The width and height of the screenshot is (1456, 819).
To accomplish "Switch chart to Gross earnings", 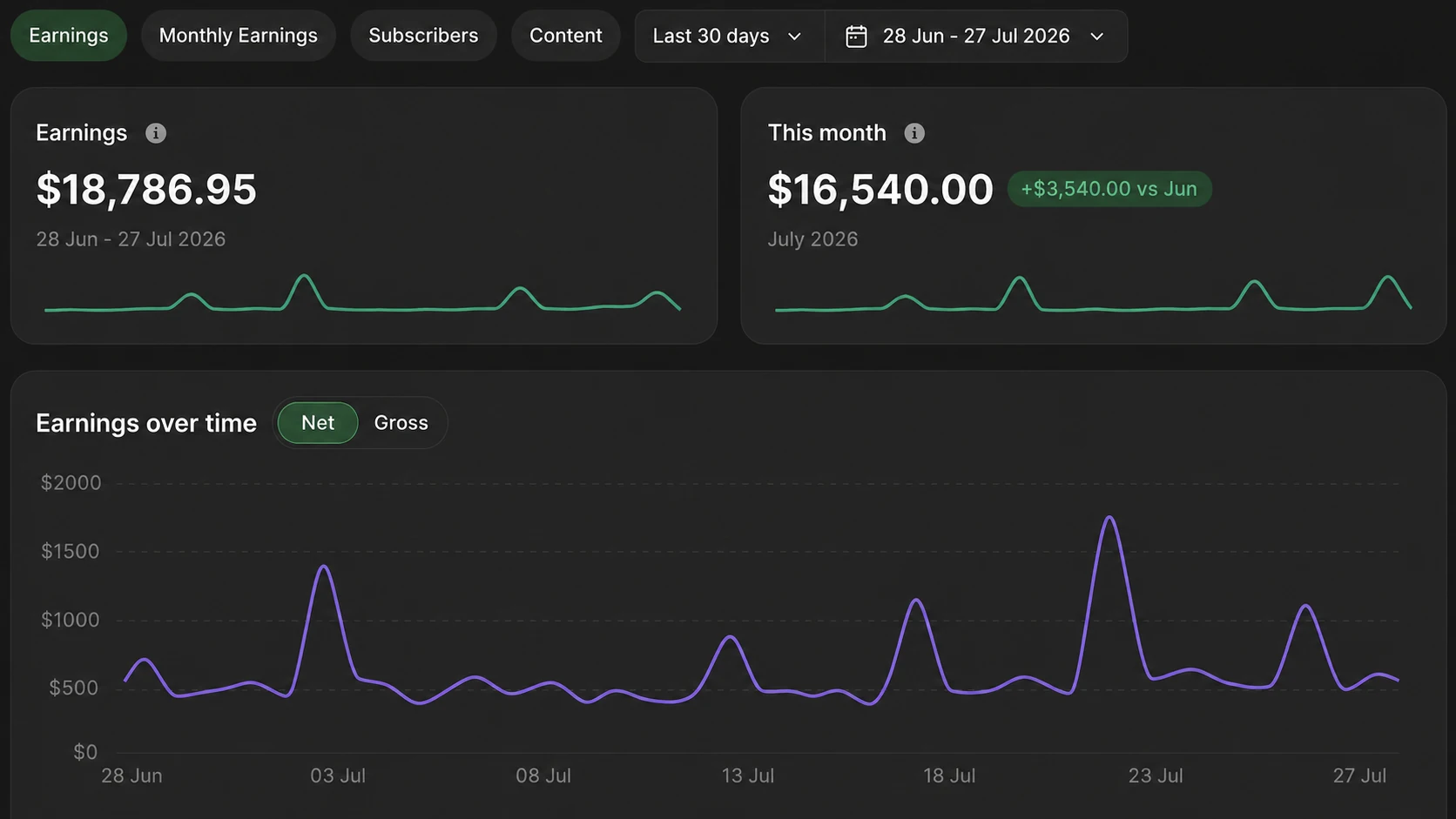I will pos(401,423).
